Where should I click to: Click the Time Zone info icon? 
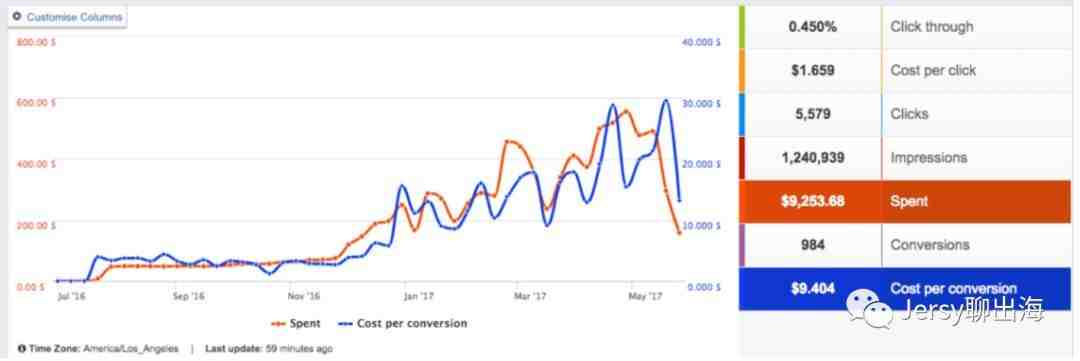(x=22, y=349)
